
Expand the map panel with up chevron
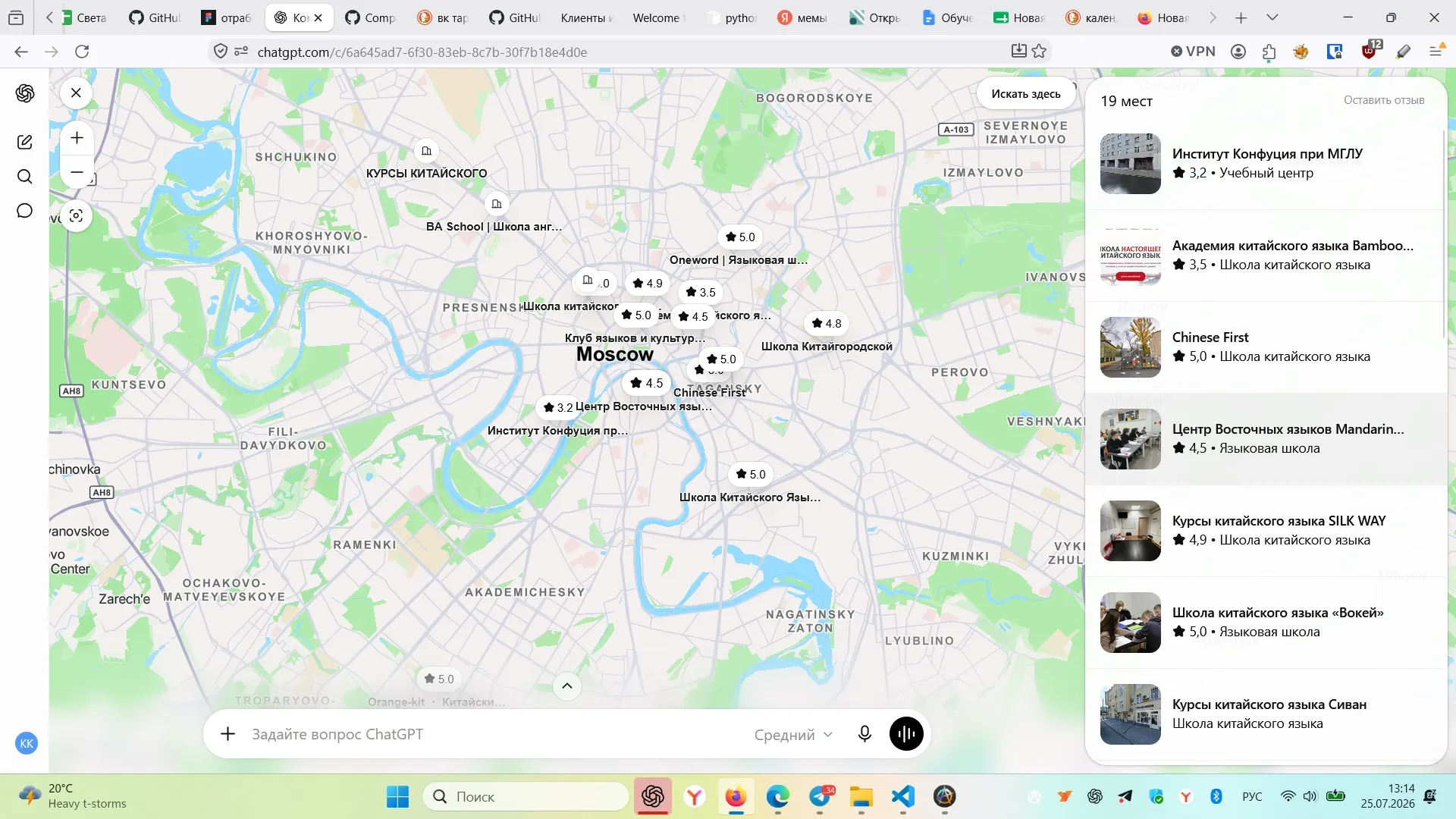pos(567,686)
